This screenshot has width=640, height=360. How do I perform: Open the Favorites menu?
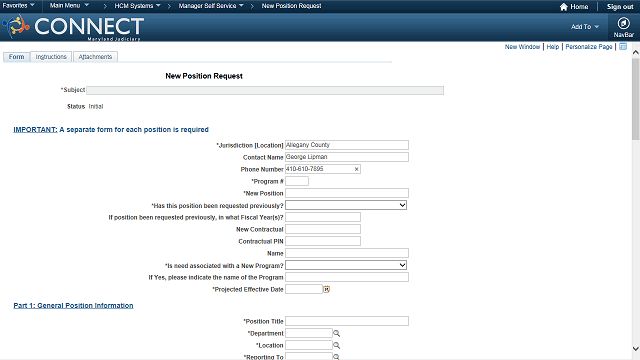coord(18,6)
